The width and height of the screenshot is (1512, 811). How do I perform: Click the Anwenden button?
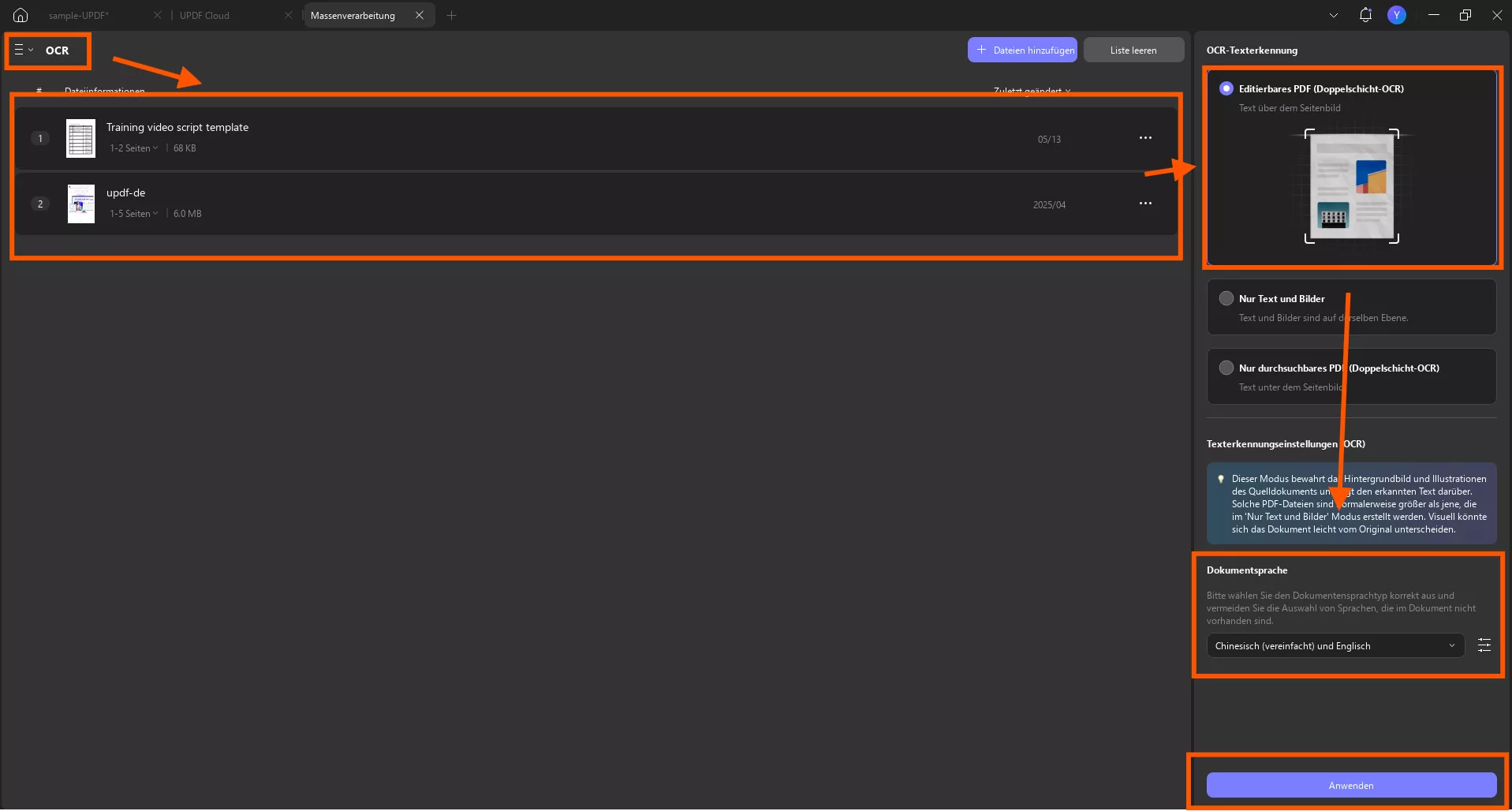(x=1351, y=785)
